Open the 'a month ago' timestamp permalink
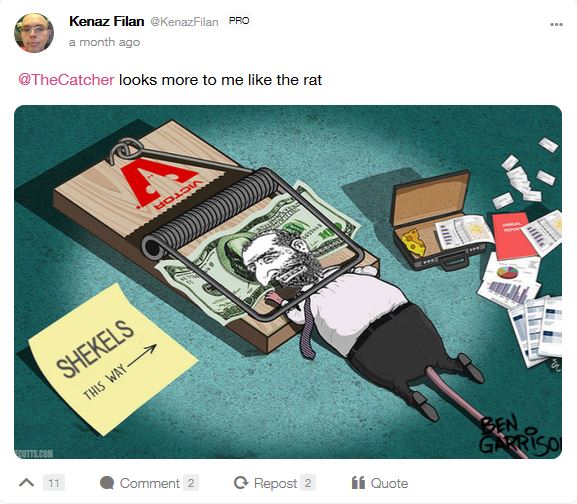The width and height of the screenshot is (577, 504). coord(105,42)
